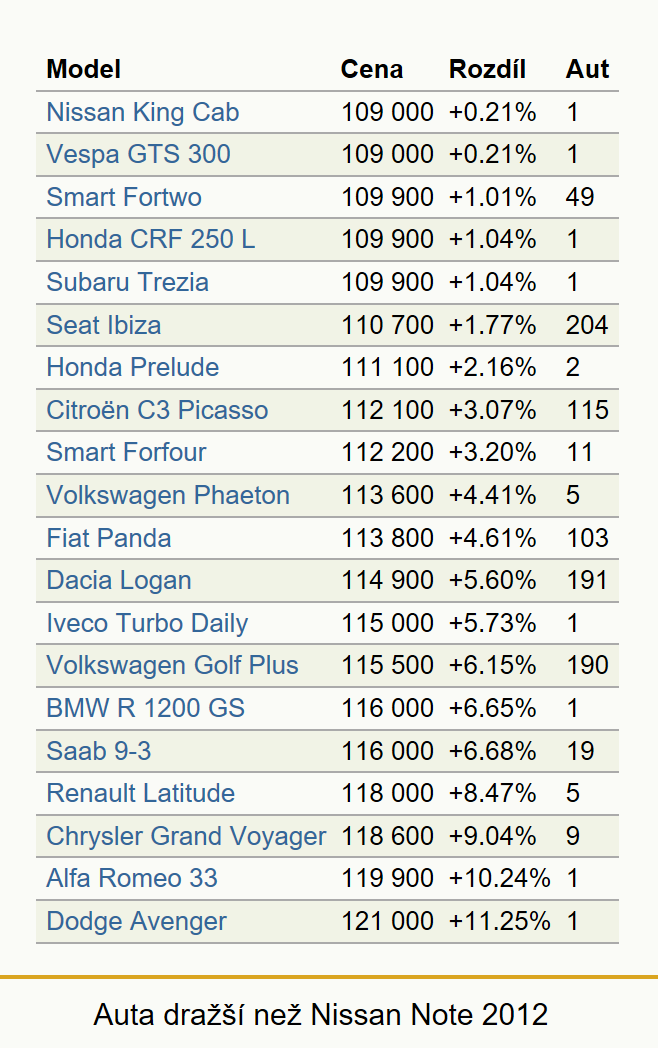
Task: Open the Dacia Logan link
Action: (x=119, y=580)
